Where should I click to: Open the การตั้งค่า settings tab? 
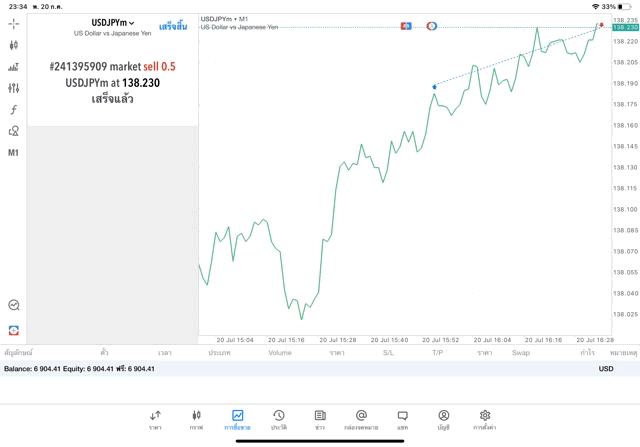point(485,420)
